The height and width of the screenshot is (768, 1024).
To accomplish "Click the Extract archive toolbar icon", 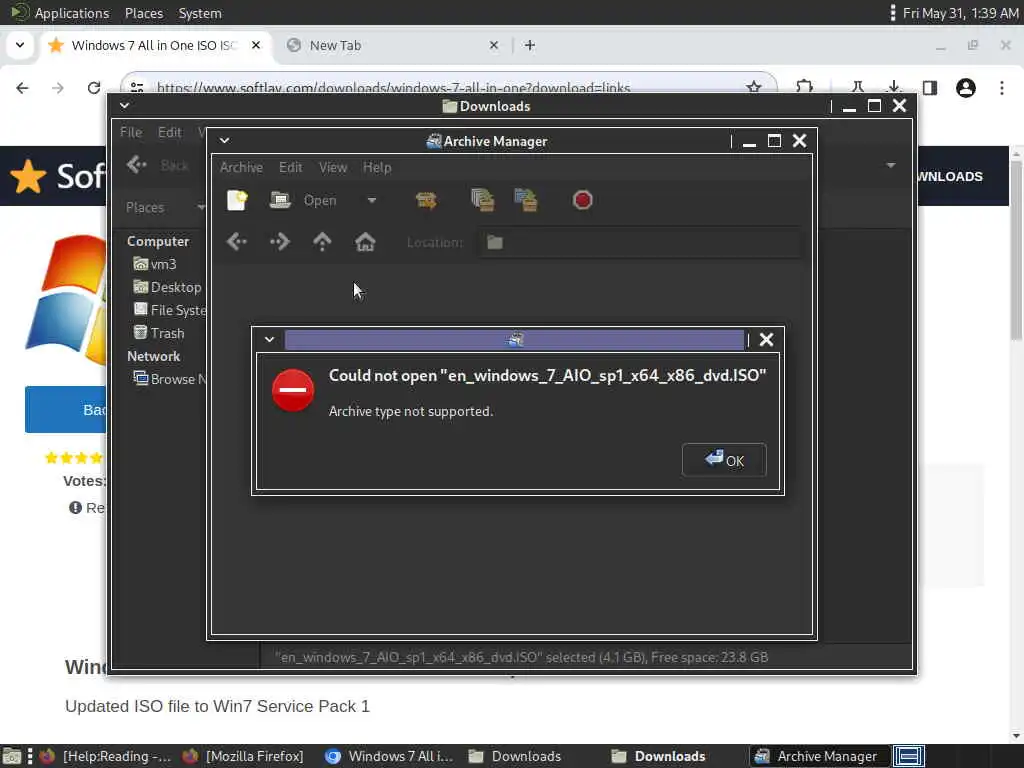I will (426, 200).
